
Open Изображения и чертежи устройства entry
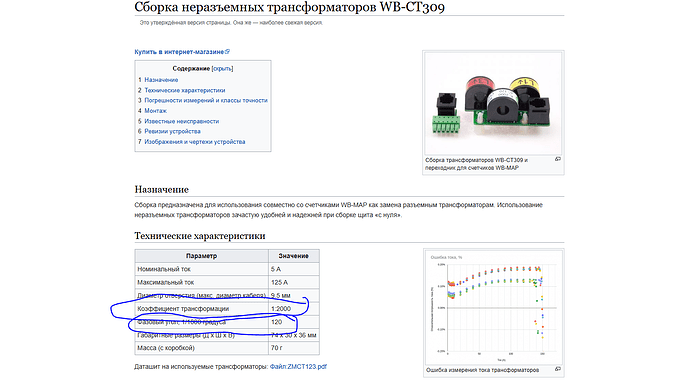coord(195,142)
